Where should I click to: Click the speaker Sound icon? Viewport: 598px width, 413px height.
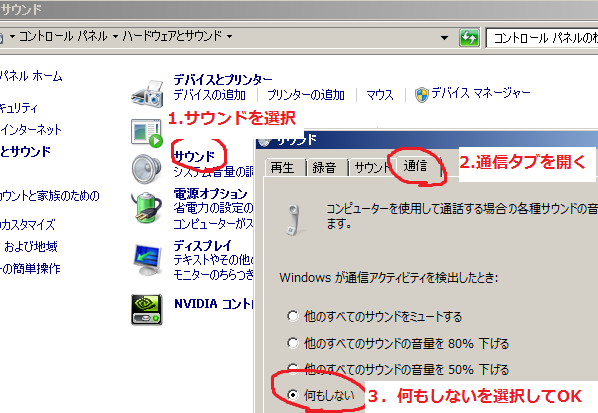point(147,169)
